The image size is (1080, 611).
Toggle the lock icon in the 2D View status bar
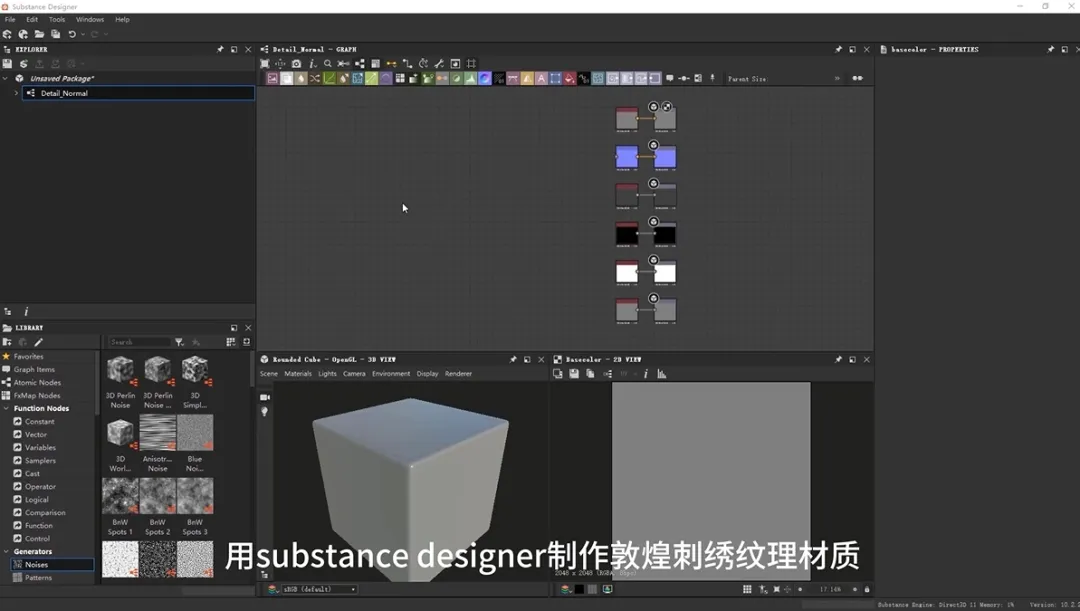(x=866, y=589)
